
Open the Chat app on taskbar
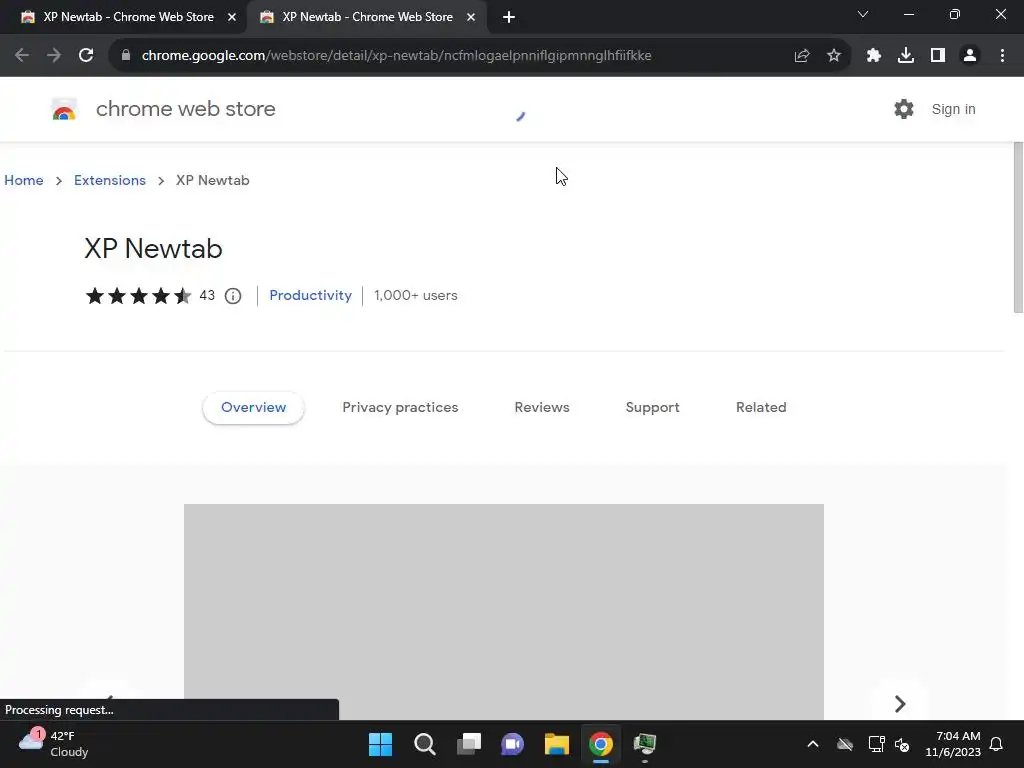[513, 744]
